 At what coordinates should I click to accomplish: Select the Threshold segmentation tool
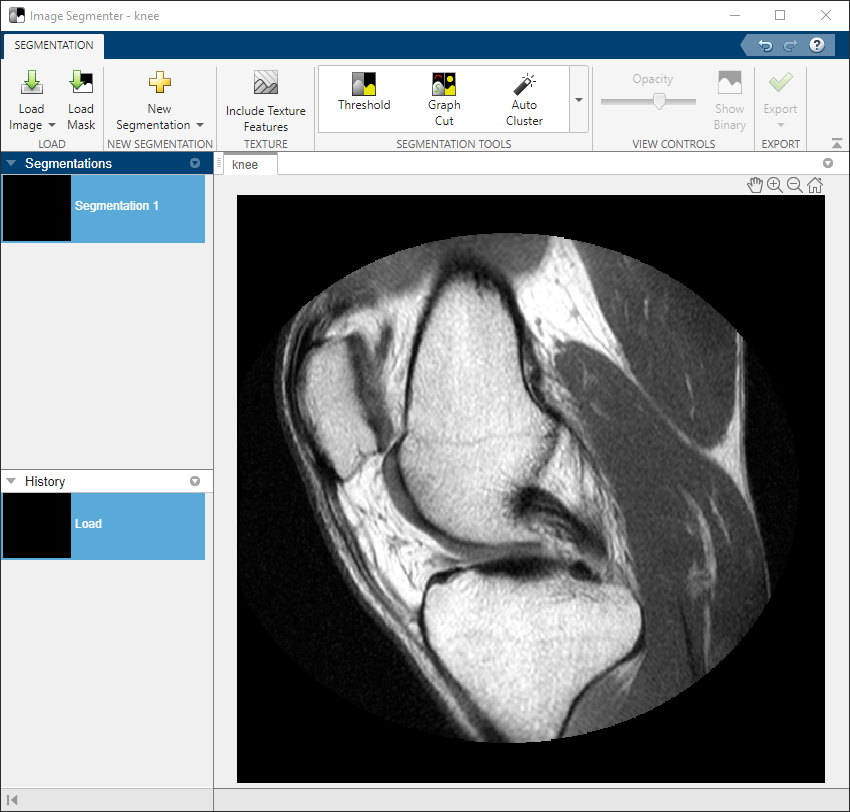click(x=364, y=86)
